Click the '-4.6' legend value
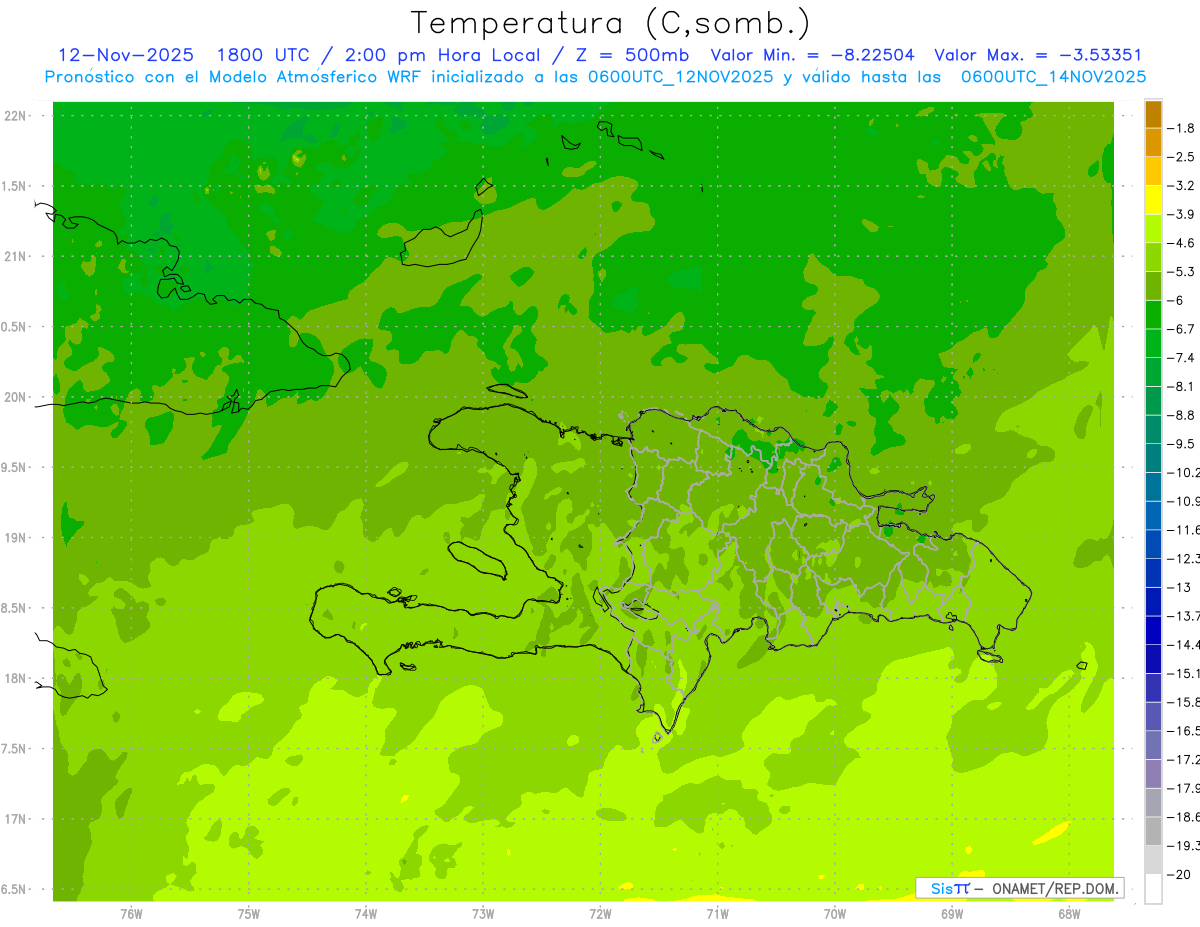Screen dimensions: 1200x927 point(1183,243)
